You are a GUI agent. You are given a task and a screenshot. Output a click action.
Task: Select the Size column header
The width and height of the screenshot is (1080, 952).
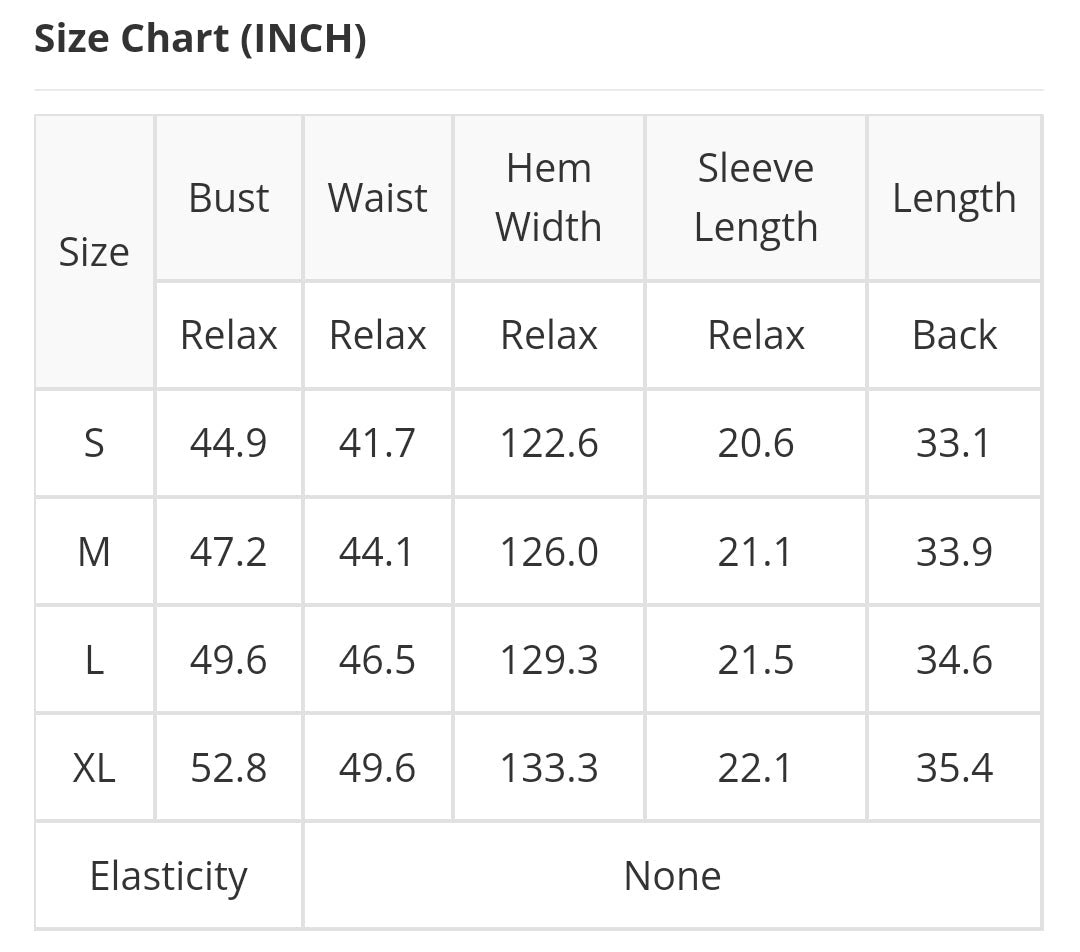point(94,252)
